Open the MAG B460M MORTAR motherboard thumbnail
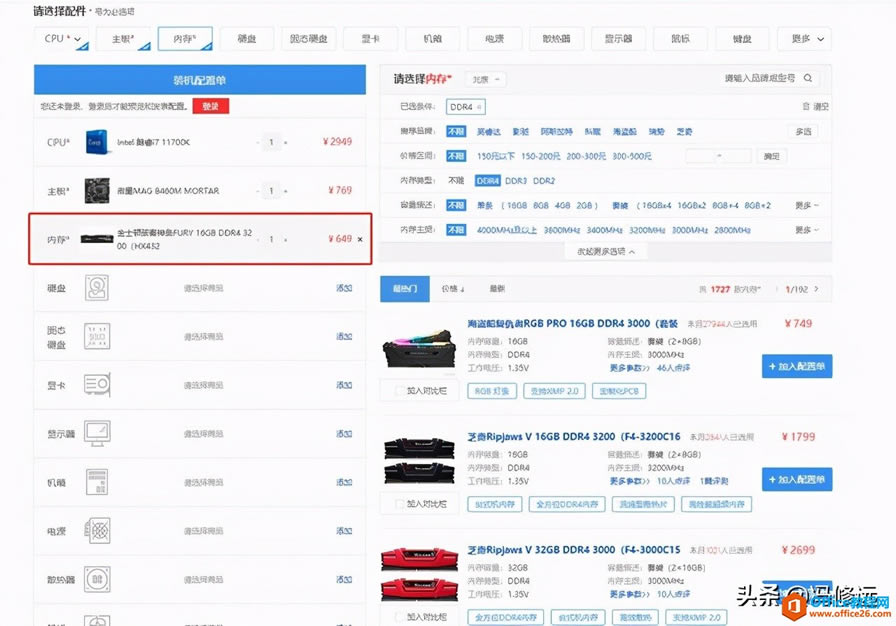This screenshot has width=896, height=626. 97,190
